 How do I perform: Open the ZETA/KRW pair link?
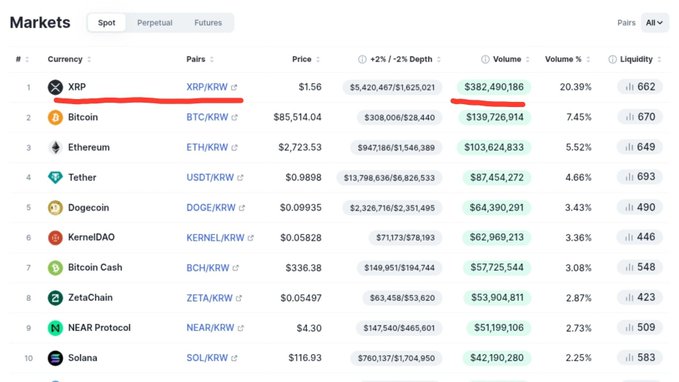(210, 298)
